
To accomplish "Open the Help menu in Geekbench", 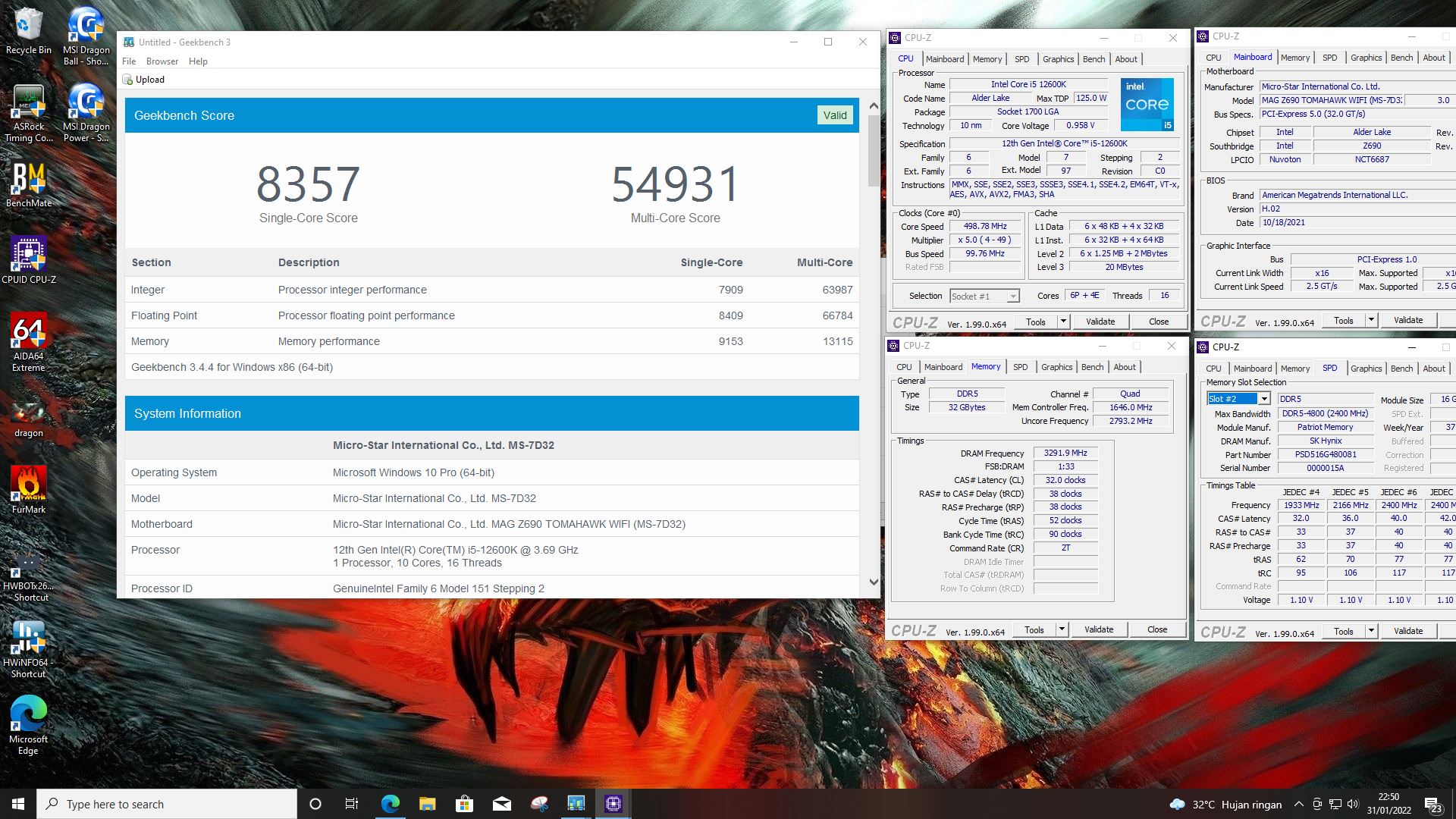I will [x=198, y=61].
